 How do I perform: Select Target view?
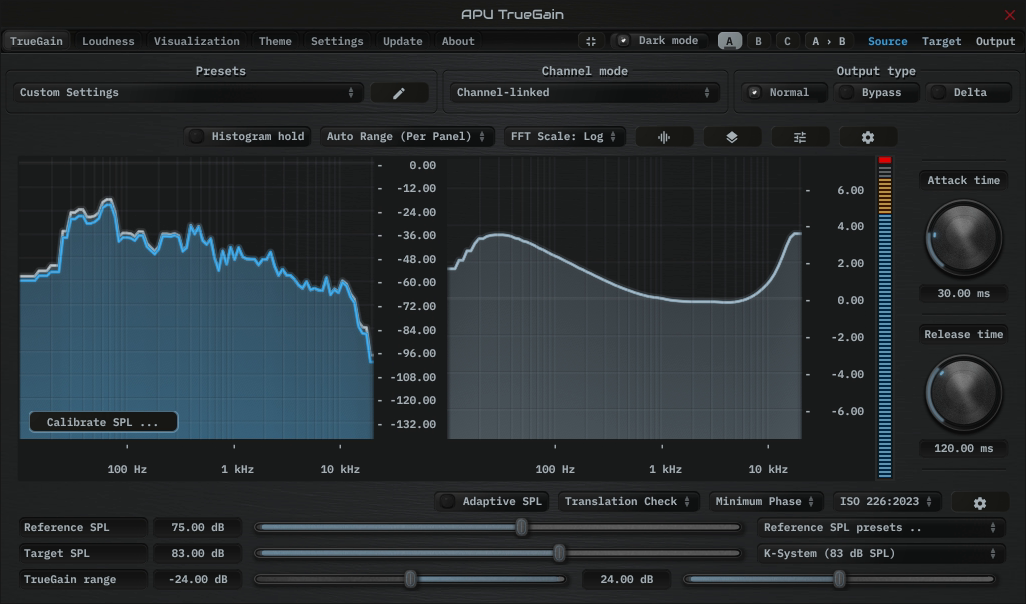click(x=942, y=41)
